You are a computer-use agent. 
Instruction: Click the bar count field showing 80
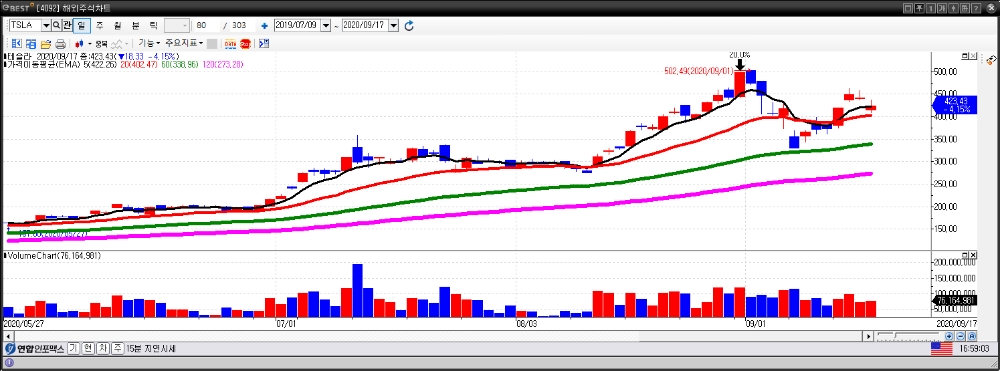click(x=207, y=25)
